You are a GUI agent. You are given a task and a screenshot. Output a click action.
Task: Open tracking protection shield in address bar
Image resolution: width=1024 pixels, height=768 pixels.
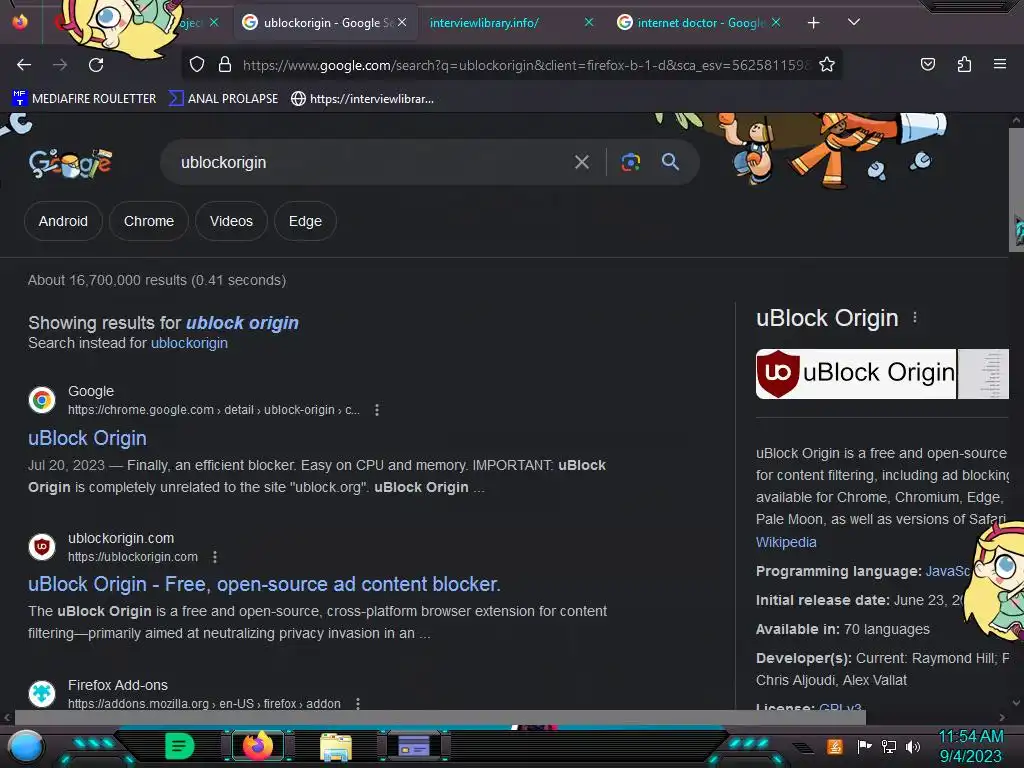(197, 65)
